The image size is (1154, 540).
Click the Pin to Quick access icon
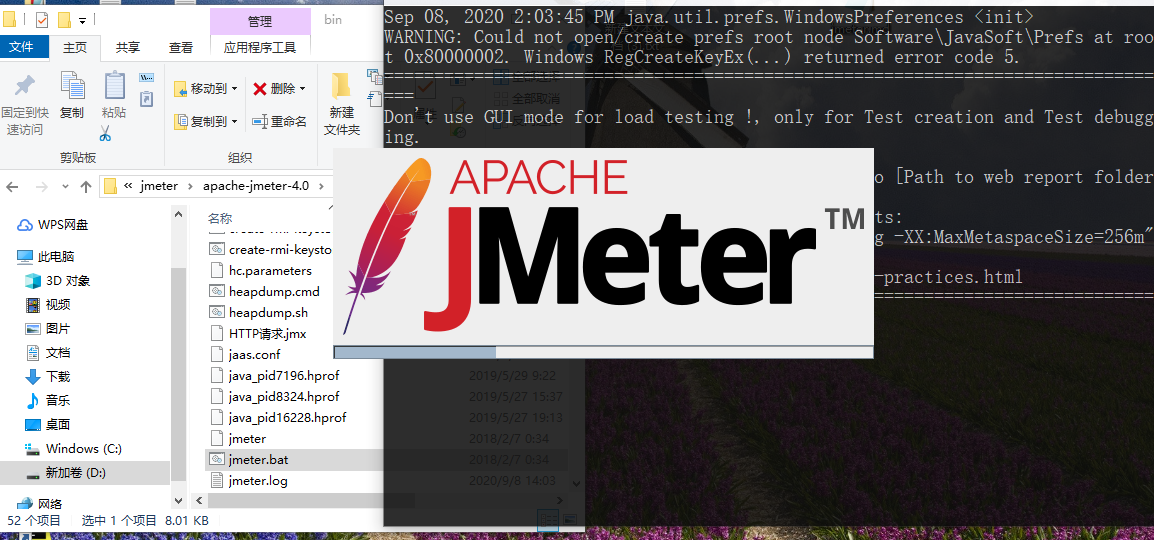pyautogui.click(x=25, y=85)
